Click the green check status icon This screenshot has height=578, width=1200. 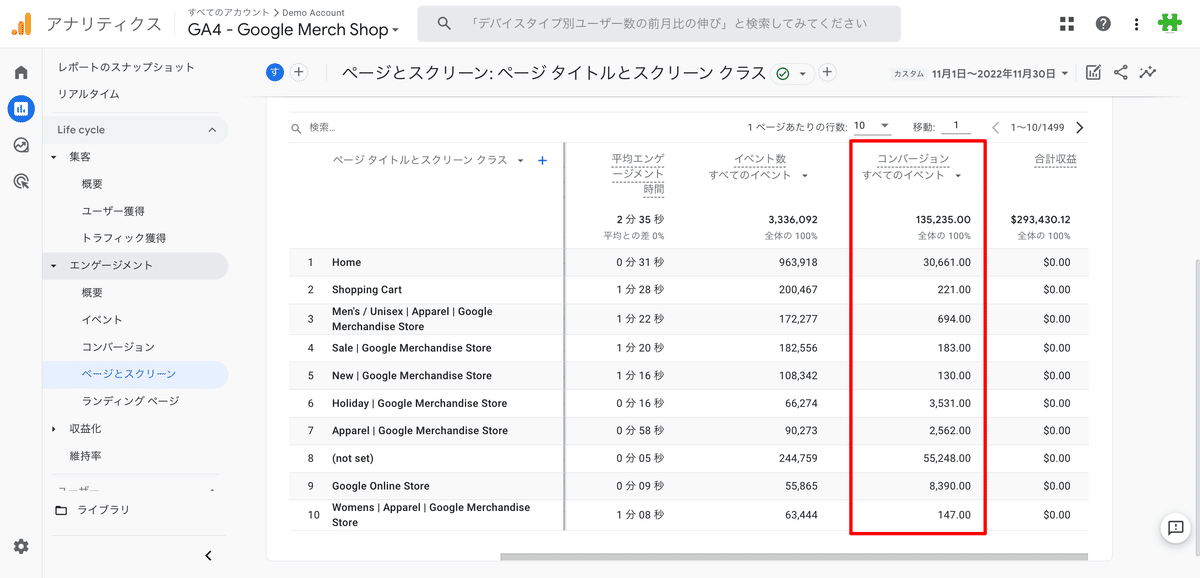pos(783,73)
